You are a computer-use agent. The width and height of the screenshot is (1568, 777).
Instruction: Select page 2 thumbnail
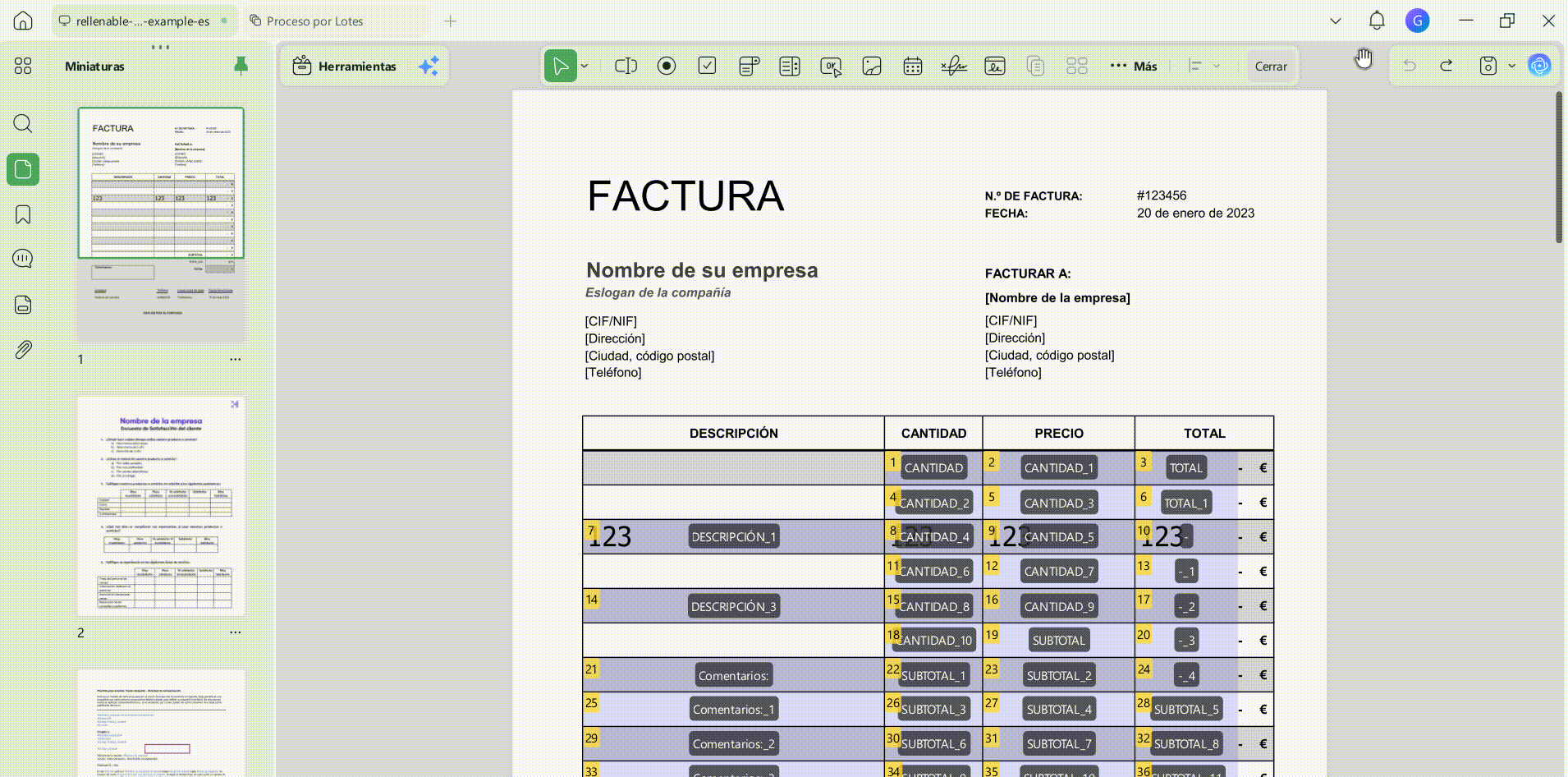click(161, 507)
